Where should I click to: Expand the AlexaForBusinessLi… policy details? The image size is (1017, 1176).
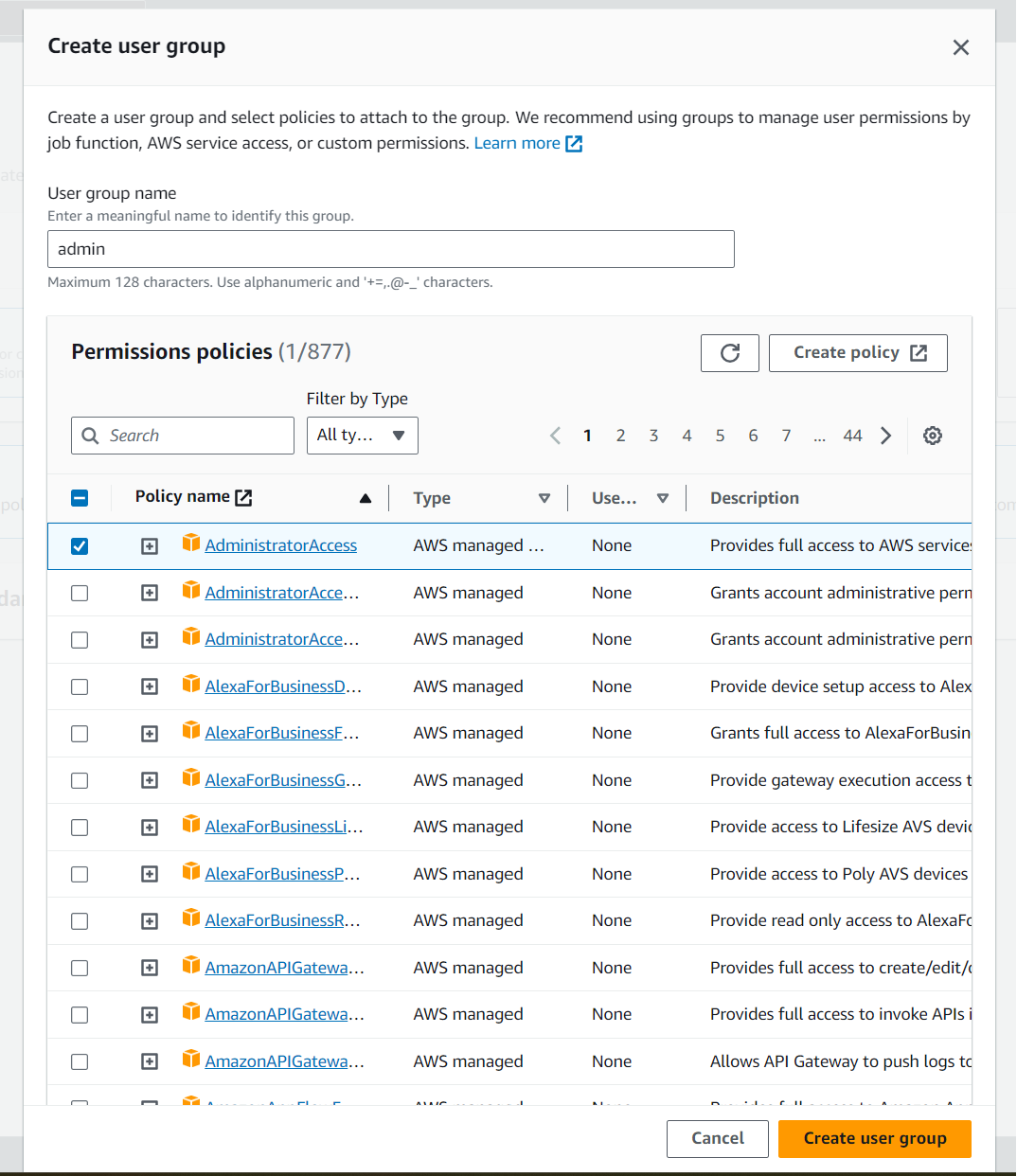(x=150, y=828)
